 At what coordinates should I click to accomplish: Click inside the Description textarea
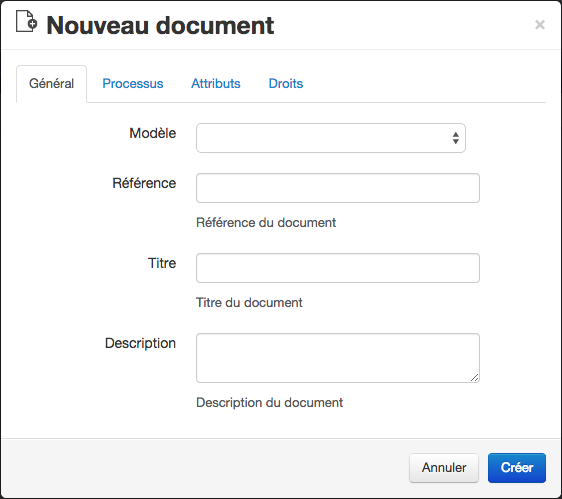[338, 358]
